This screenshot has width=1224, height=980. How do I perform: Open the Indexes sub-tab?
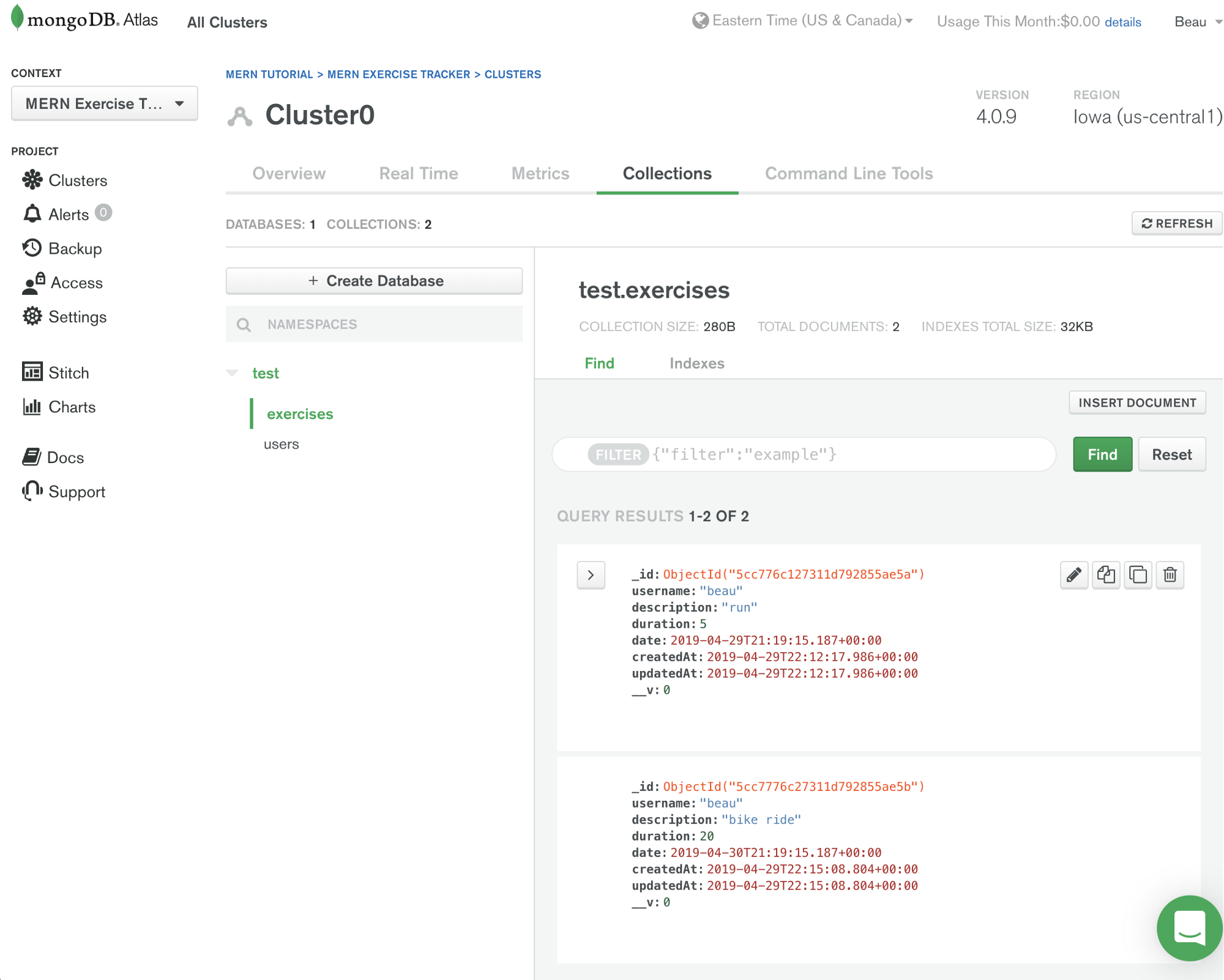tap(696, 363)
